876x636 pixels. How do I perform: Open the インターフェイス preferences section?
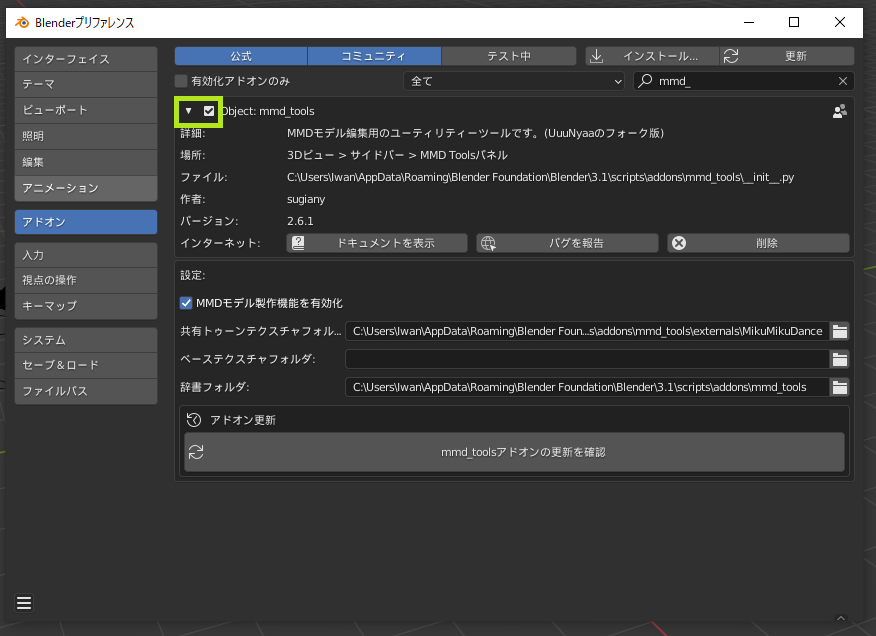coord(86,59)
